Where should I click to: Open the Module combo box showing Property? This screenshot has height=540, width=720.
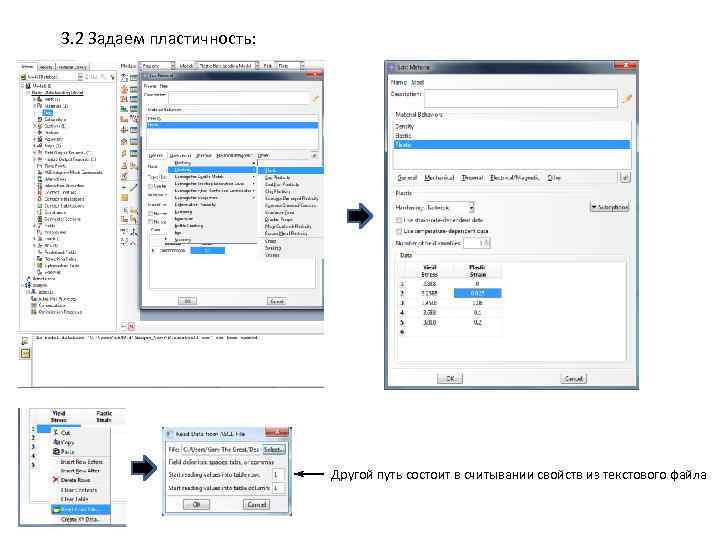(157, 66)
